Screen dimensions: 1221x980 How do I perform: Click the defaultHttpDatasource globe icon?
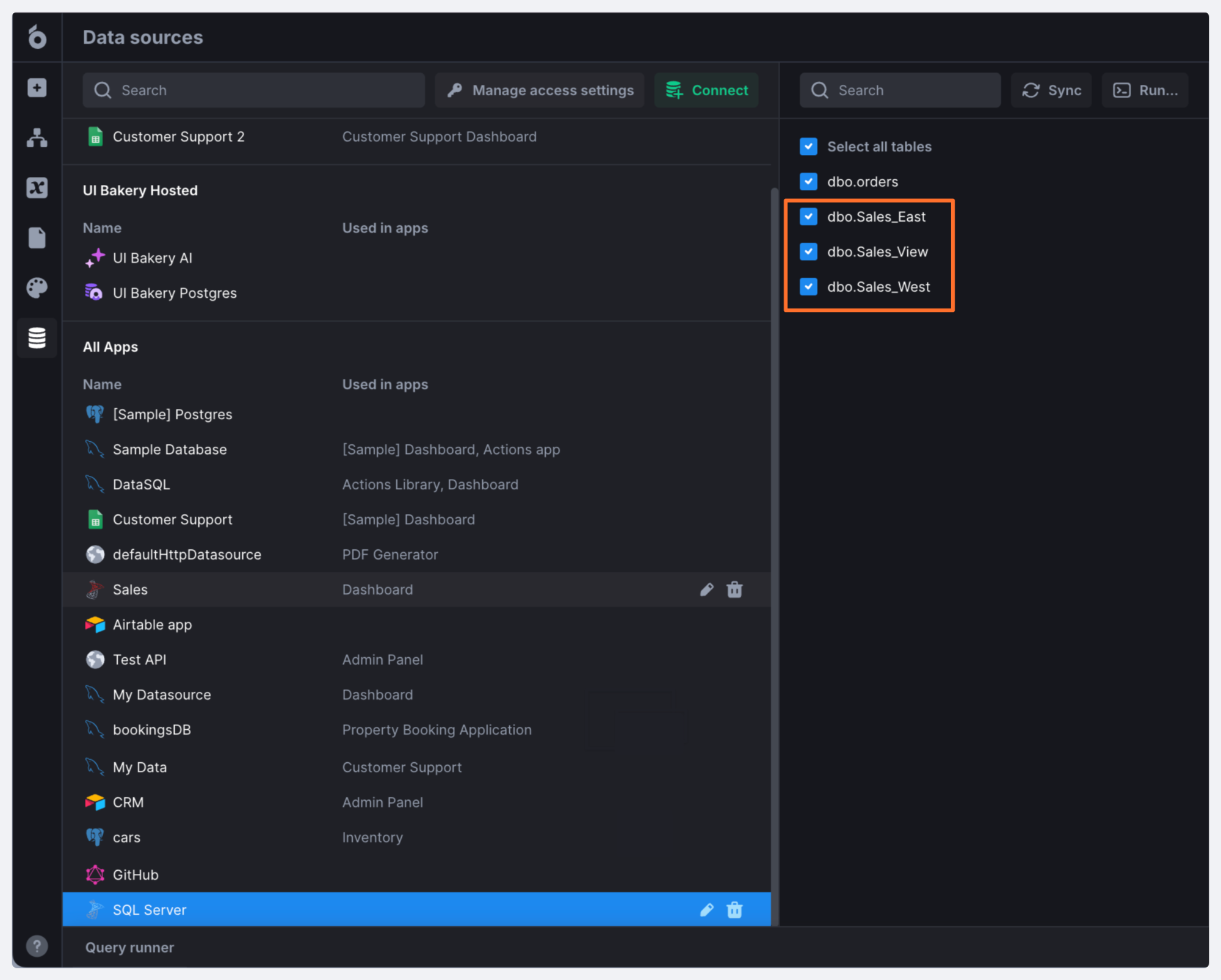point(95,554)
